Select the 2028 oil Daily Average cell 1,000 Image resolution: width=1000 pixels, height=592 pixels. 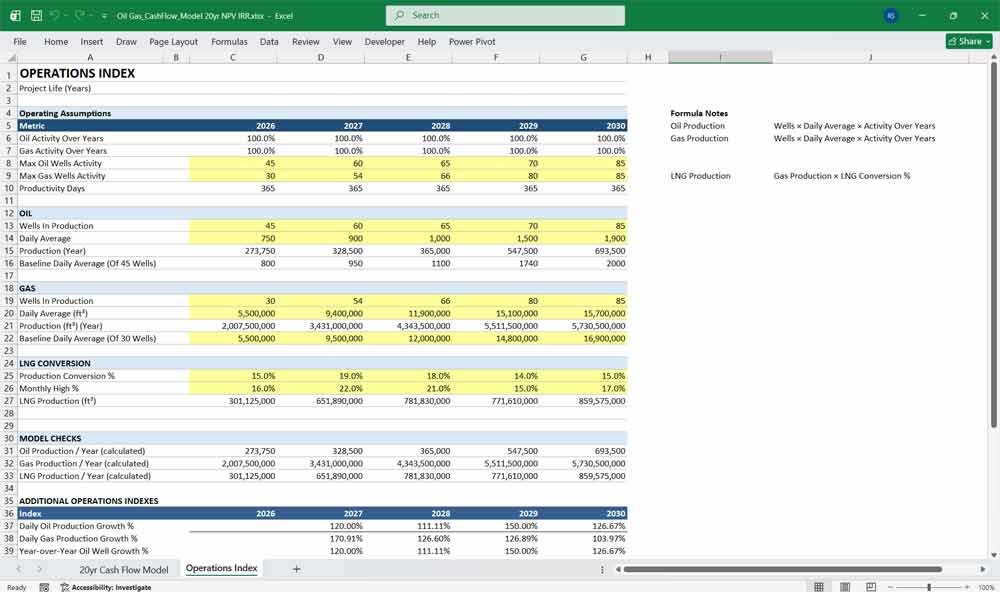tap(408, 239)
